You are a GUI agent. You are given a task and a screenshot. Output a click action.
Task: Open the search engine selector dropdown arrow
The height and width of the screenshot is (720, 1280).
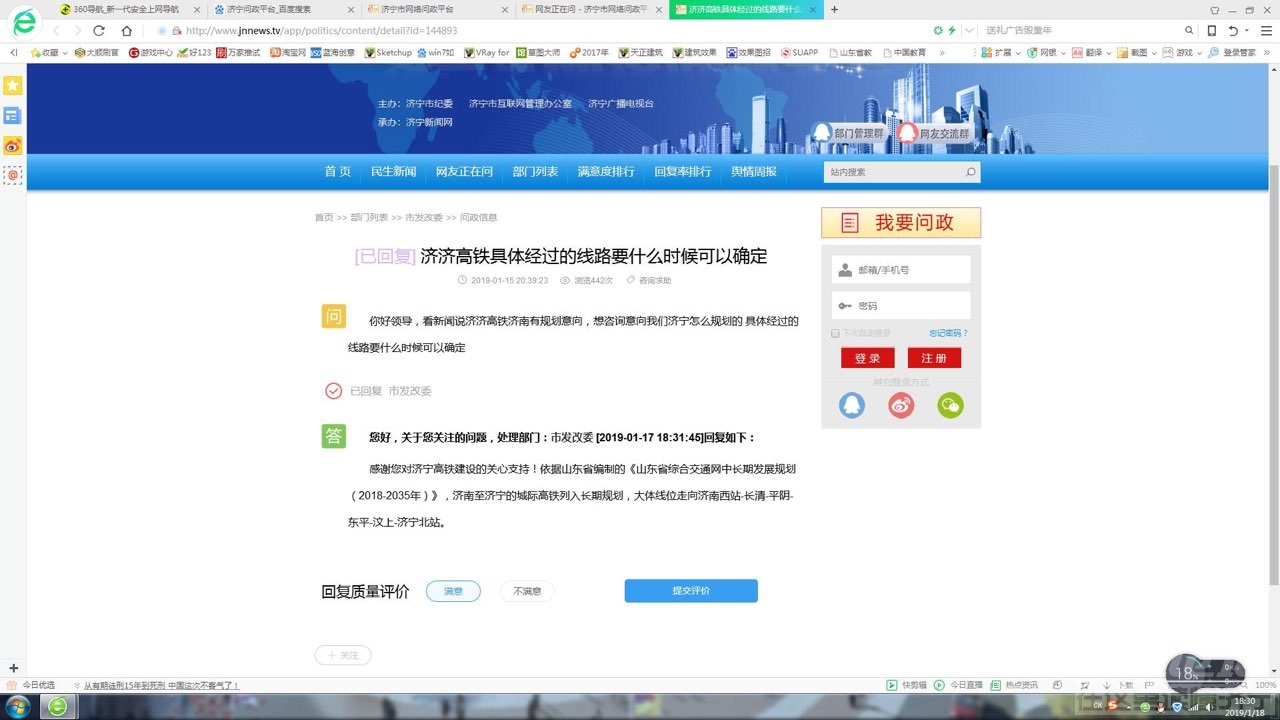point(967,31)
